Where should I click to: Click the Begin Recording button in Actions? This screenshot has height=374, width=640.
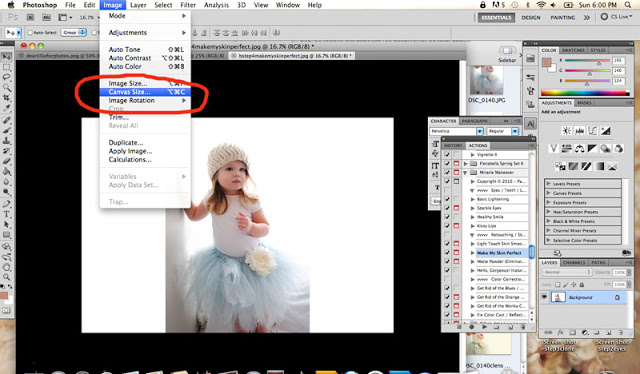[472, 327]
